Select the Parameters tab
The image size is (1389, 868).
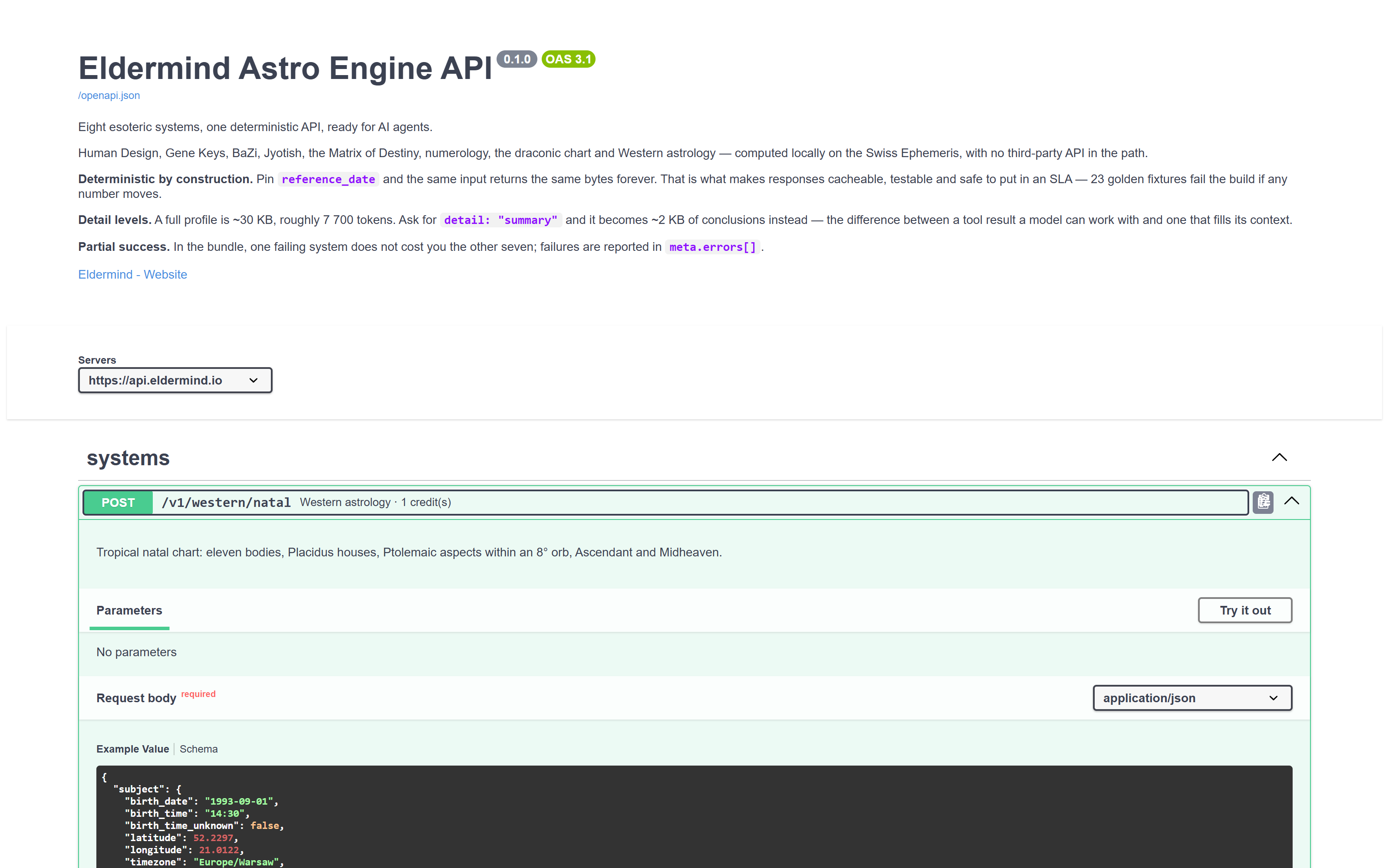[x=129, y=611]
